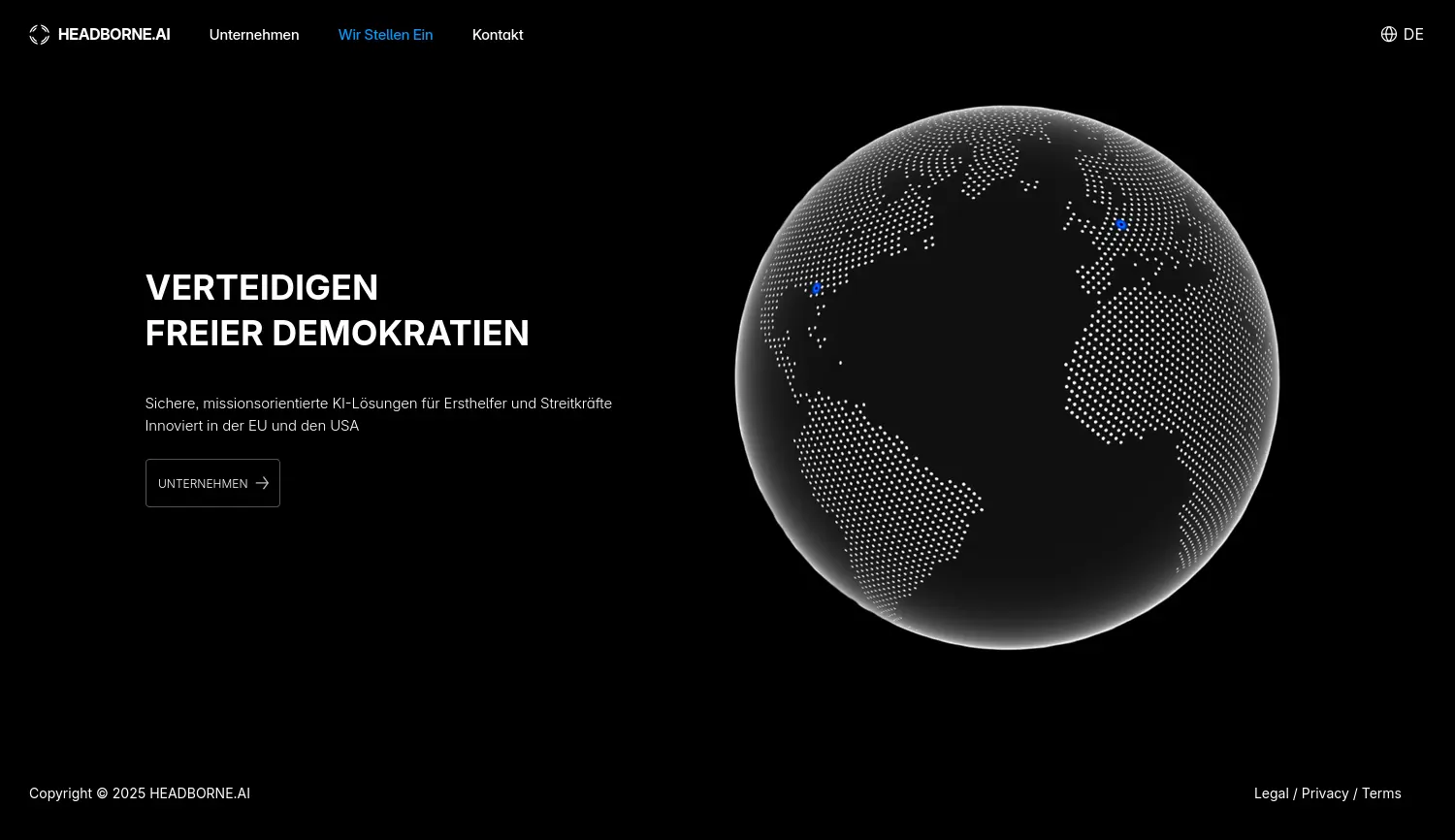
Task: Select 'Wir Stellen Ein' navigation item
Action: point(385,35)
